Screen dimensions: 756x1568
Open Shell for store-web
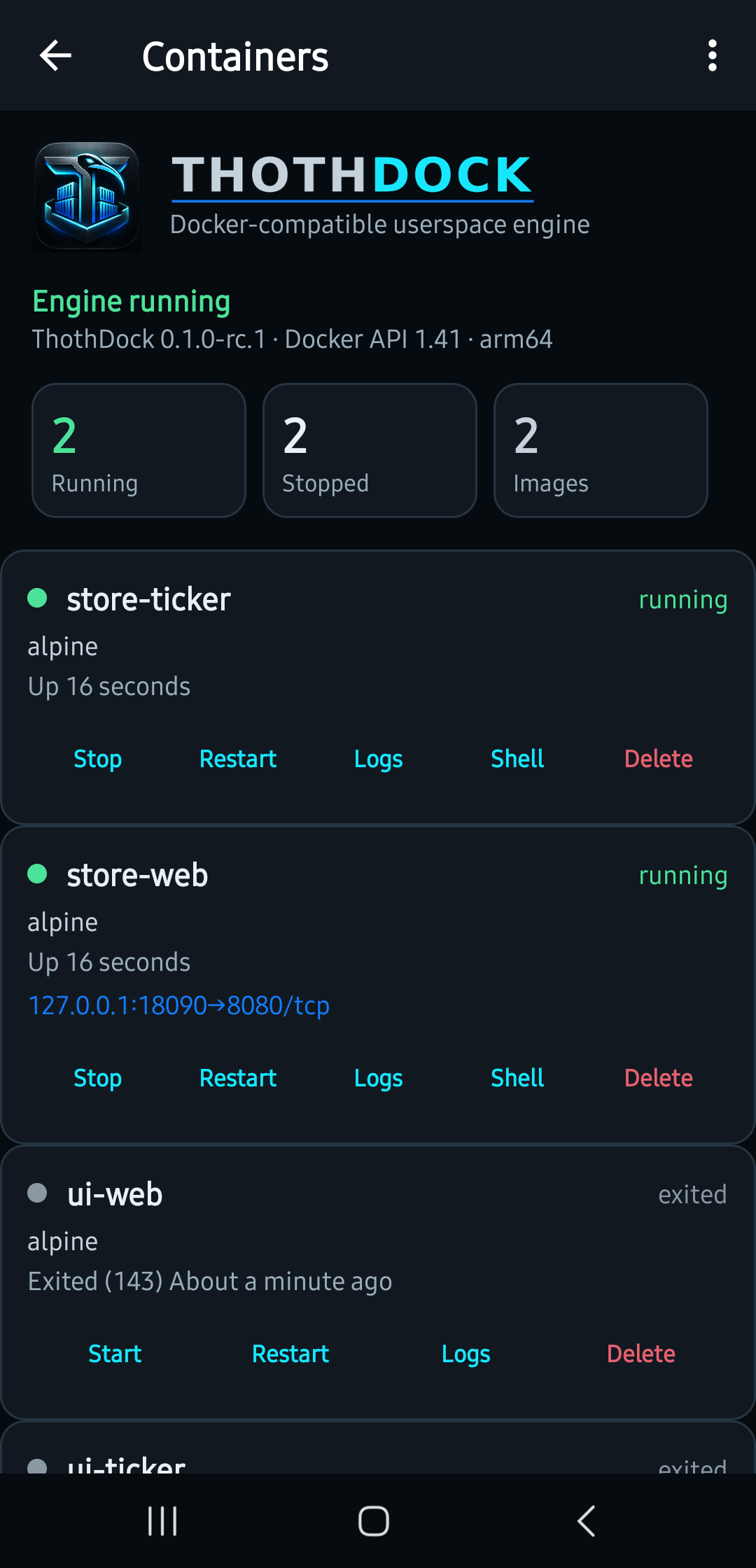pos(517,1078)
